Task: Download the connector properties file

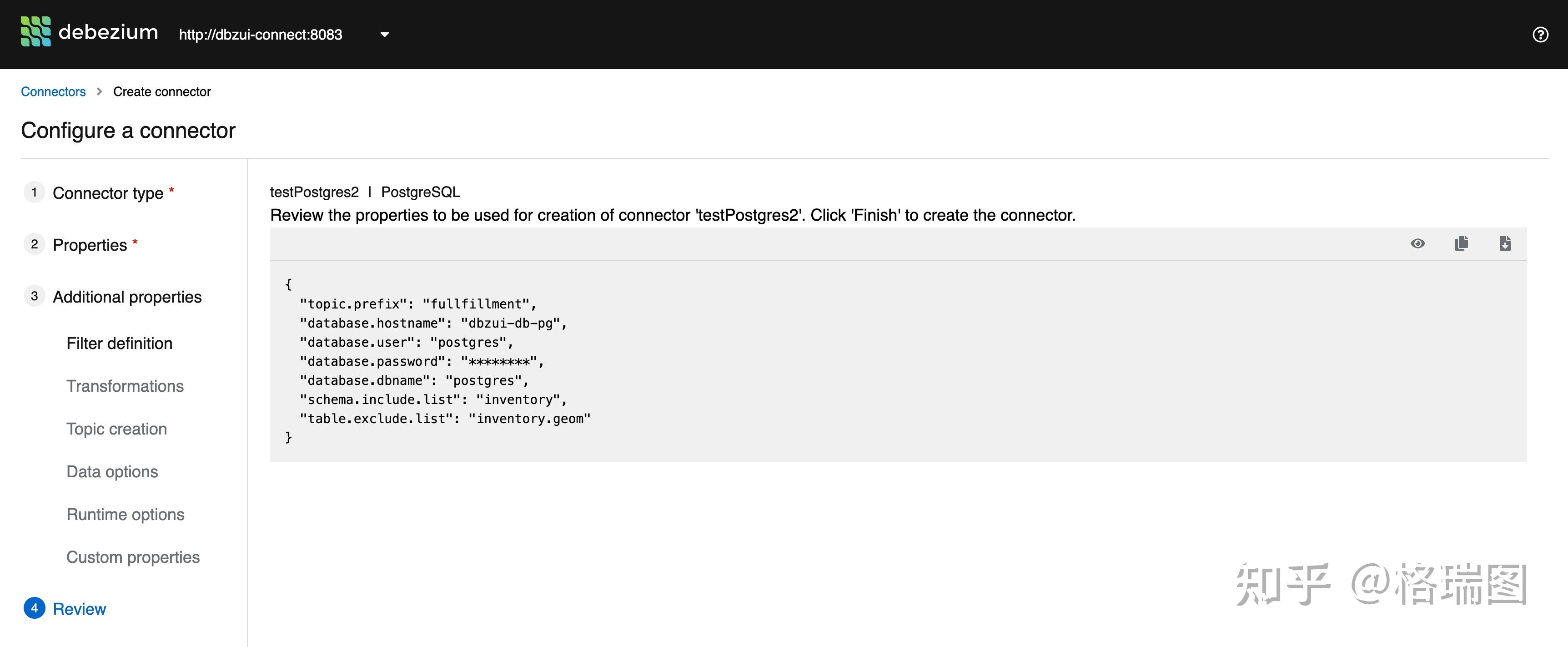Action: (1505, 244)
